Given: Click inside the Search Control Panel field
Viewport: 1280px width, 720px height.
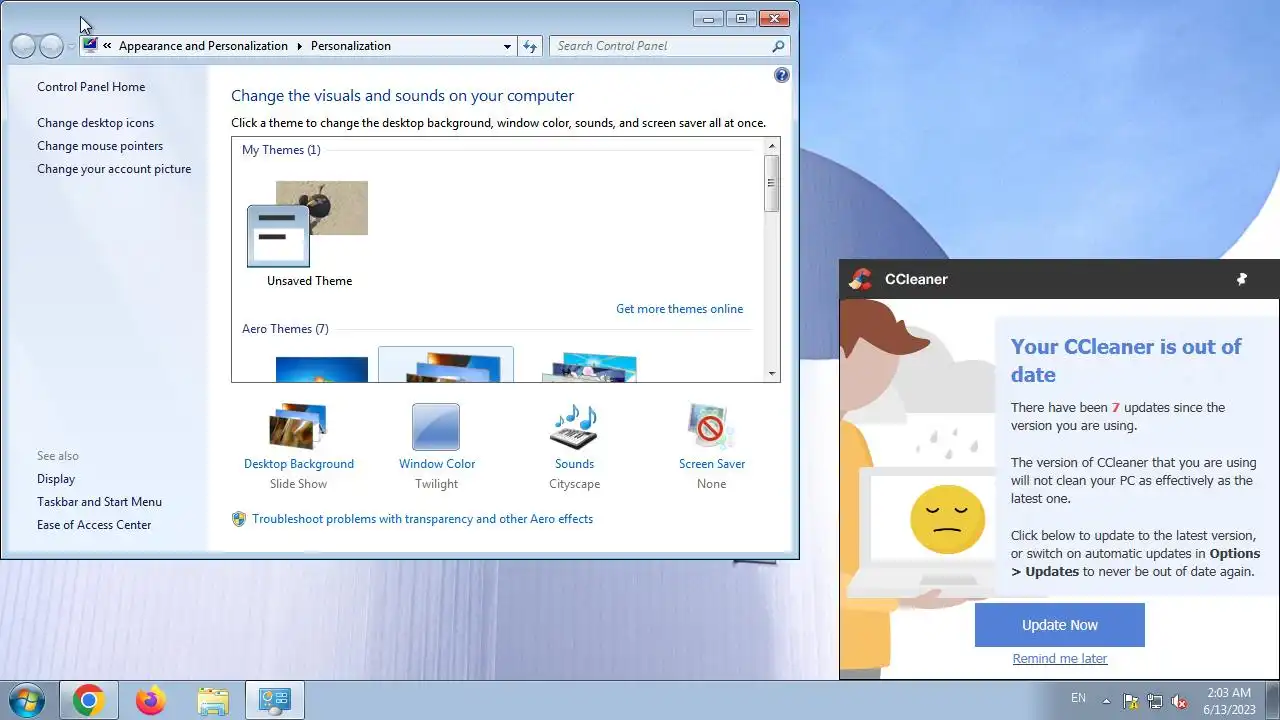Looking at the screenshot, I should point(660,46).
